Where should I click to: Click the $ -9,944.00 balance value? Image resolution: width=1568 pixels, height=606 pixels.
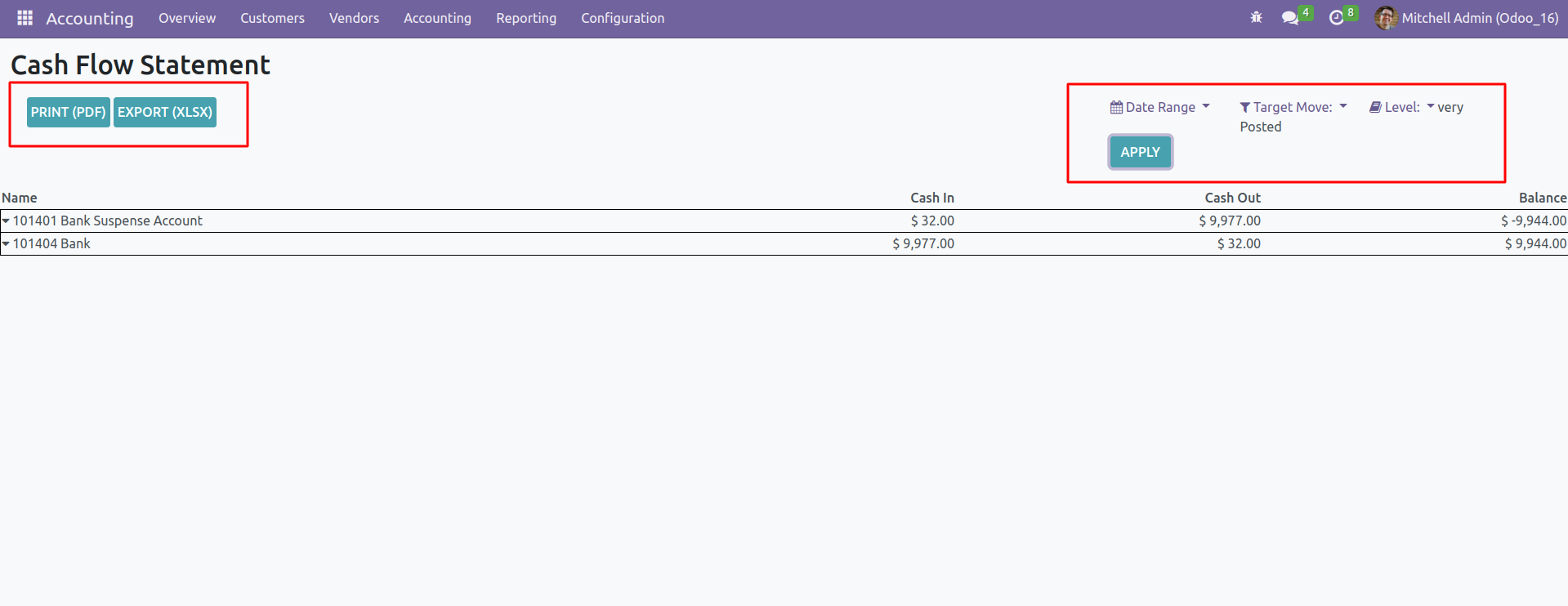point(1534,221)
